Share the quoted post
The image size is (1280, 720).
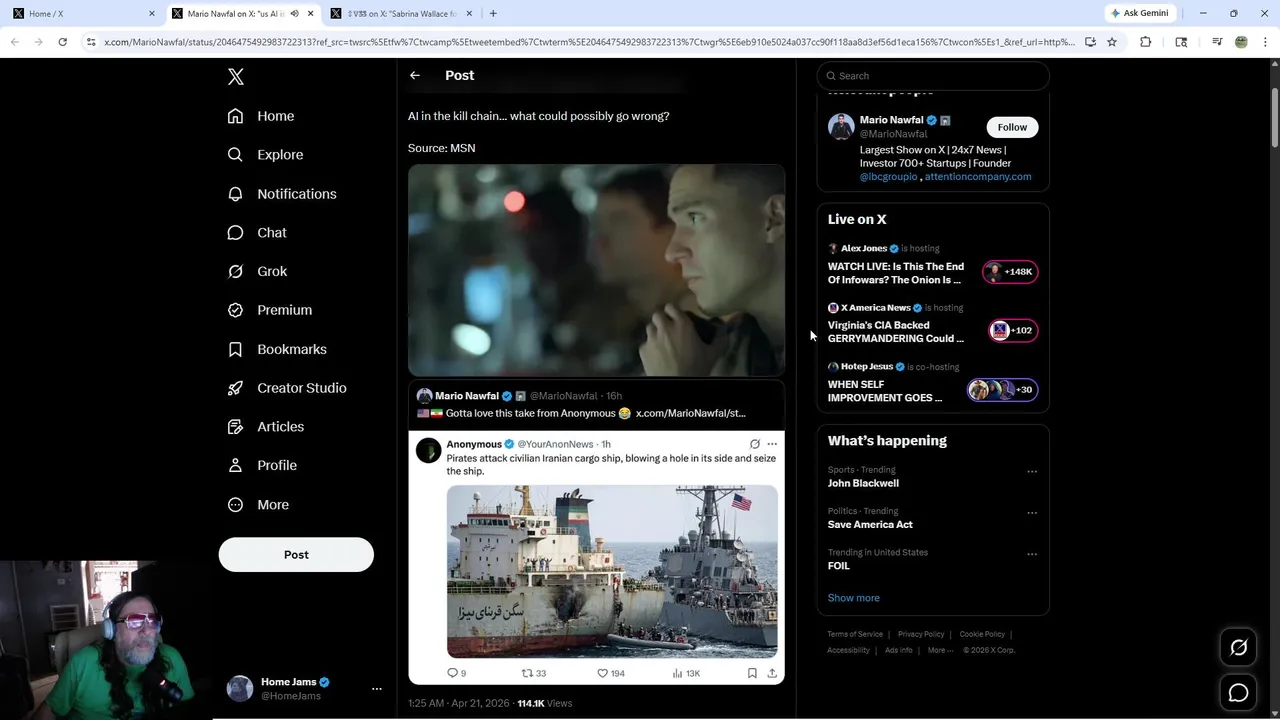pos(772,673)
